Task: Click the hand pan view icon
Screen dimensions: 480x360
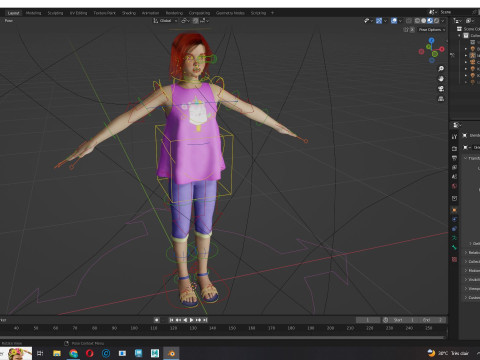Action: click(441, 79)
